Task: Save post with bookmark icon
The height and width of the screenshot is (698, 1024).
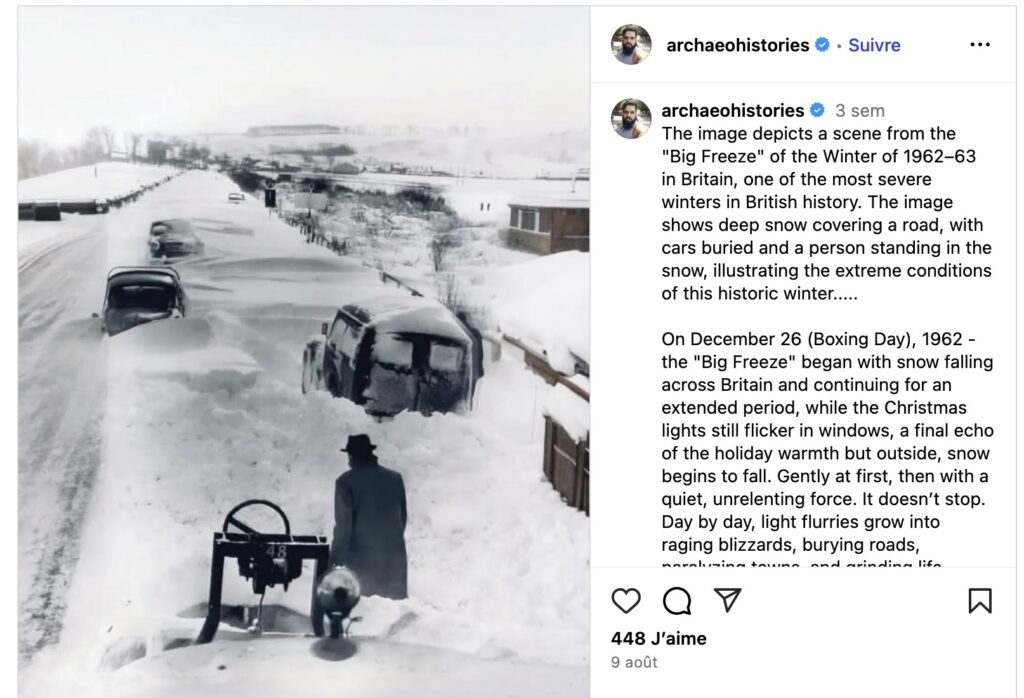Action: pos(980,601)
